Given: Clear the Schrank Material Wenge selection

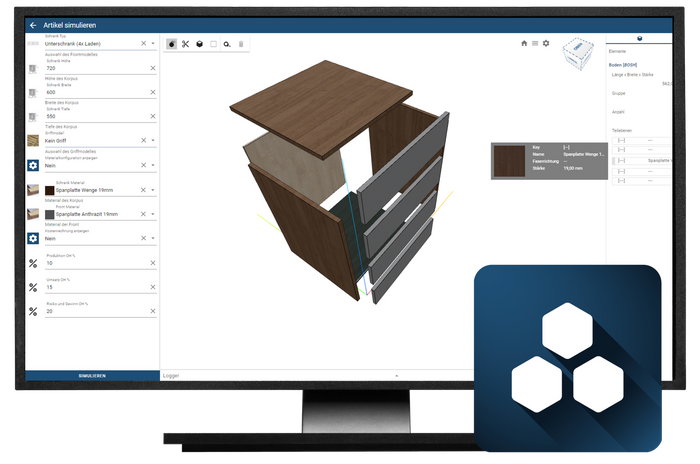Looking at the screenshot, I should (143, 190).
